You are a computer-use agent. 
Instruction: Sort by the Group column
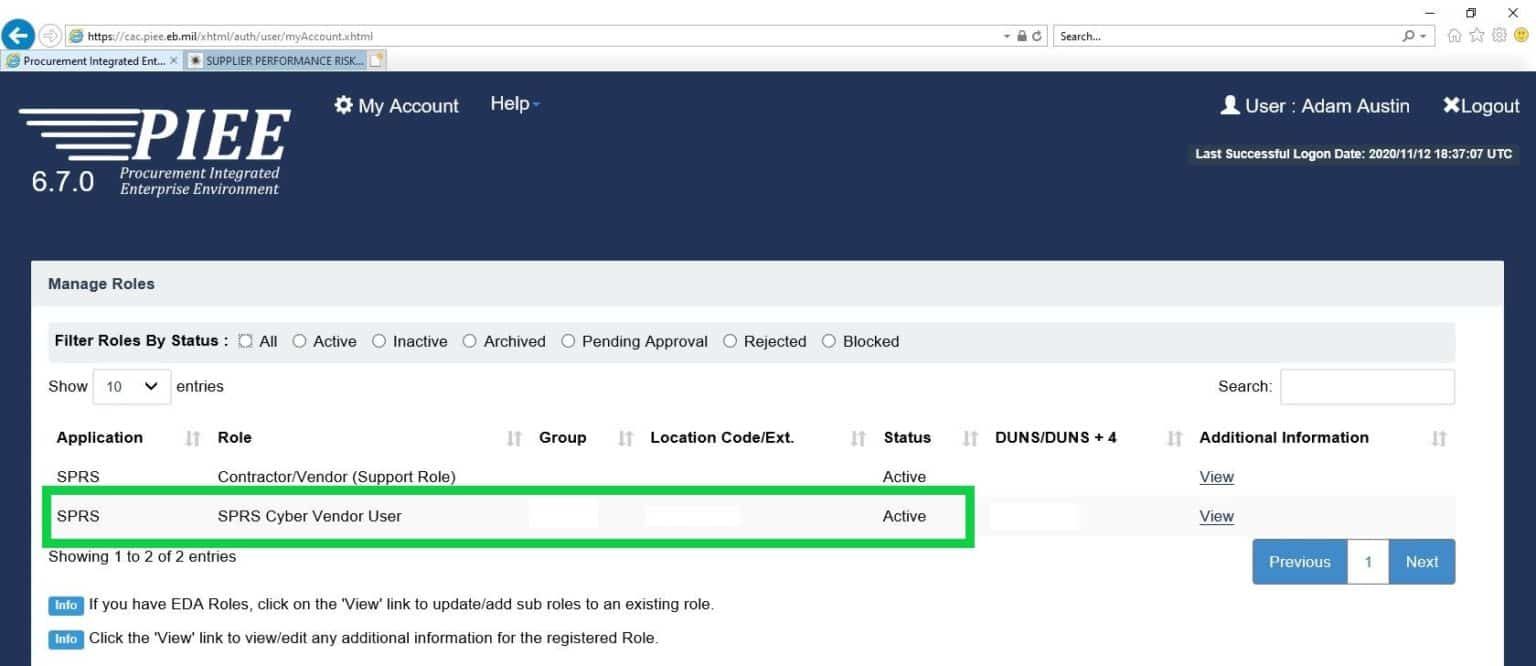[626, 438]
